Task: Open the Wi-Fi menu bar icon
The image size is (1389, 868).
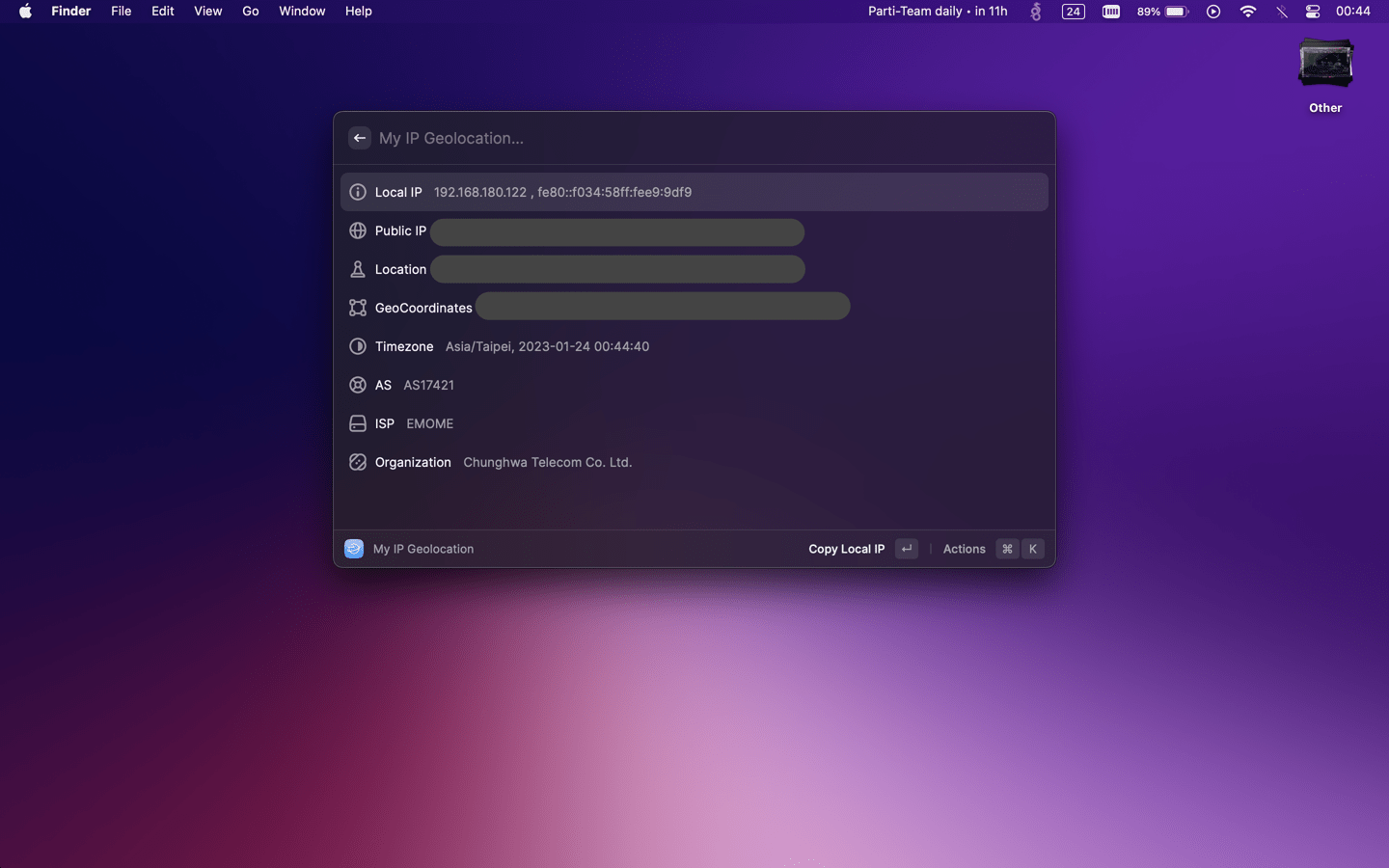Action: click(x=1248, y=12)
